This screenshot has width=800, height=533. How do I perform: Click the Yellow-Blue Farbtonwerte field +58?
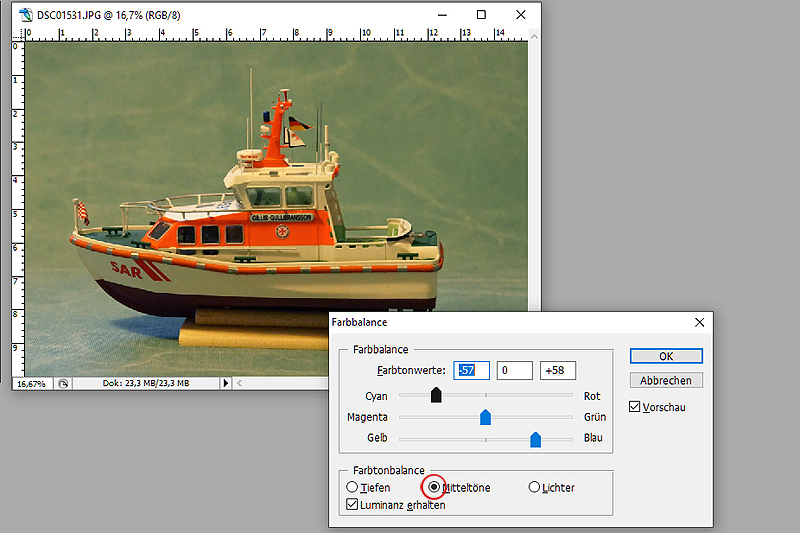pyautogui.click(x=558, y=370)
